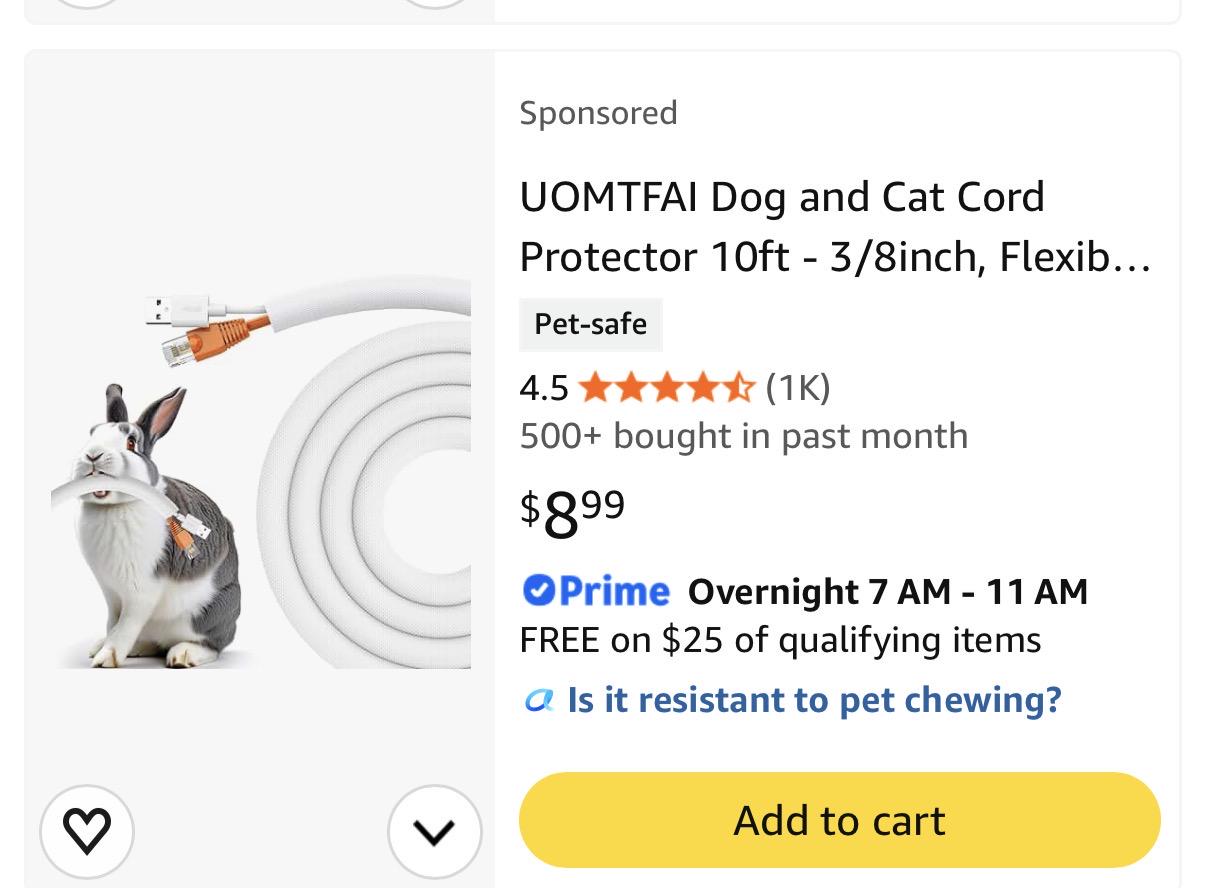Tap the Pet-safe badge
Viewport: 1206px width, 888px height.
point(590,324)
